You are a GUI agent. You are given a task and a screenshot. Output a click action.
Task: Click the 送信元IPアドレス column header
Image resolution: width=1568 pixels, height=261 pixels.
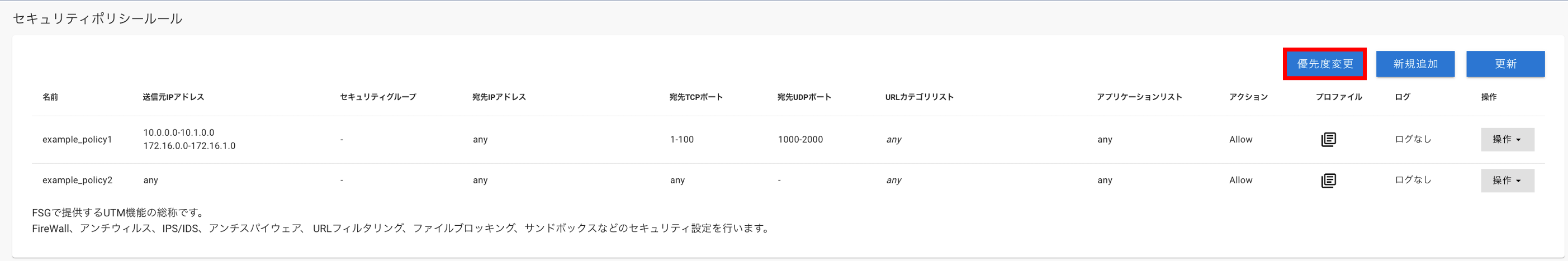pos(173,97)
